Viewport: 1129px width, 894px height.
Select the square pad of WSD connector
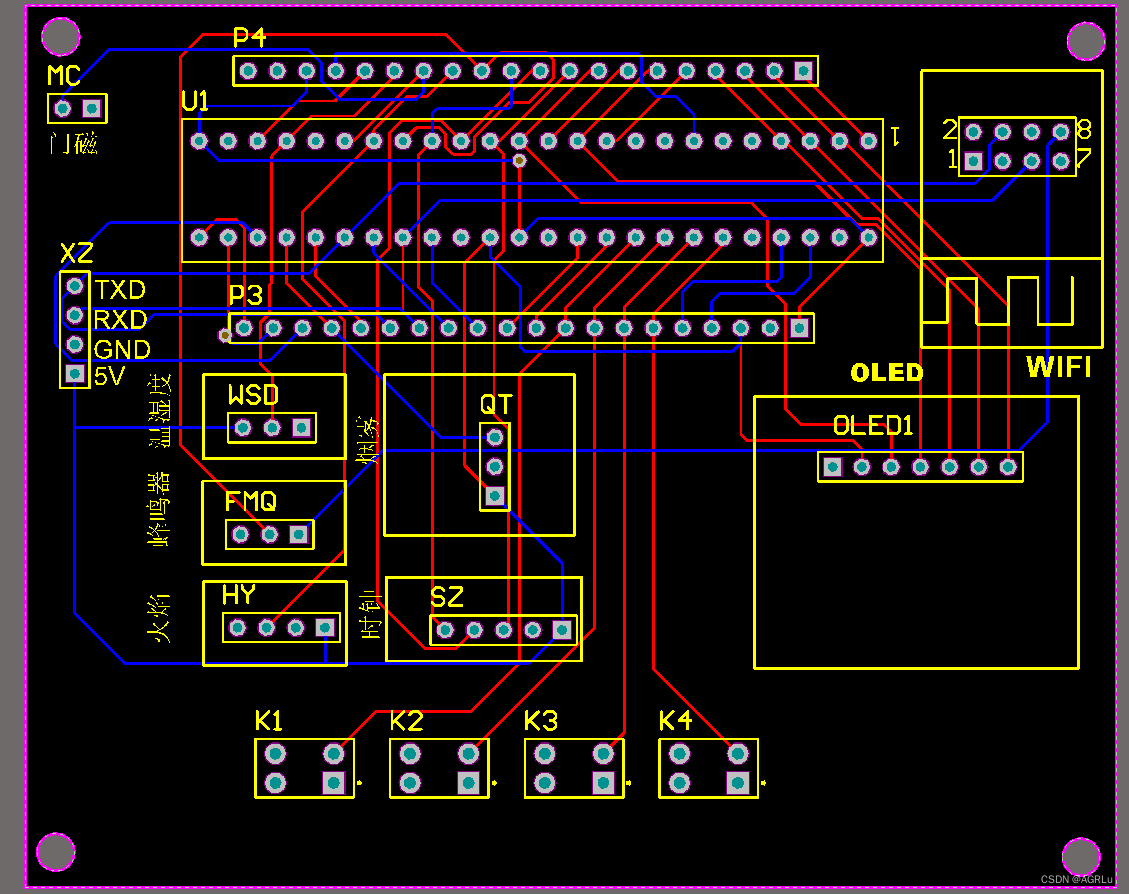click(x=302, y=428)
